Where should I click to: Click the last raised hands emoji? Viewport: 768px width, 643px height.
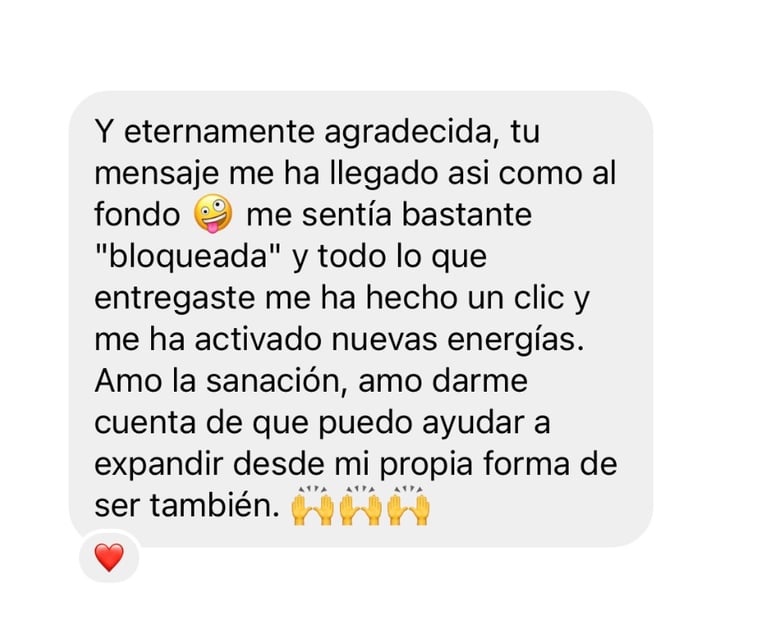[408, 505]
